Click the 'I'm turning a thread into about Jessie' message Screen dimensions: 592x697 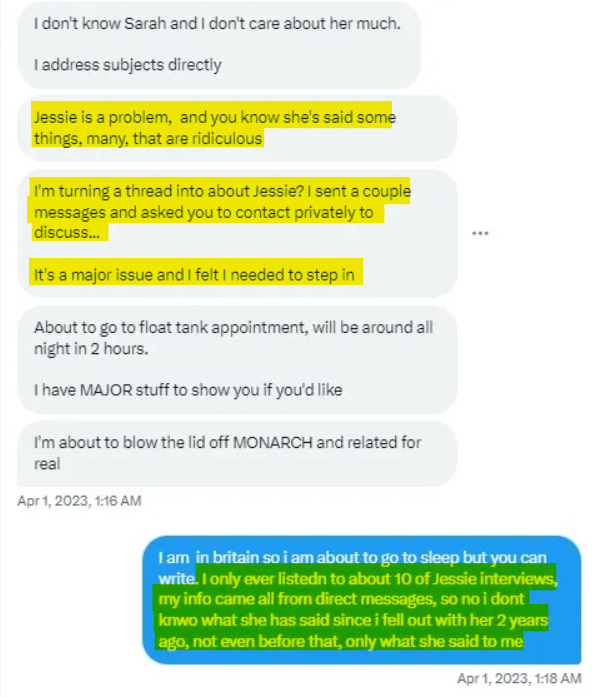click(237, 233)
